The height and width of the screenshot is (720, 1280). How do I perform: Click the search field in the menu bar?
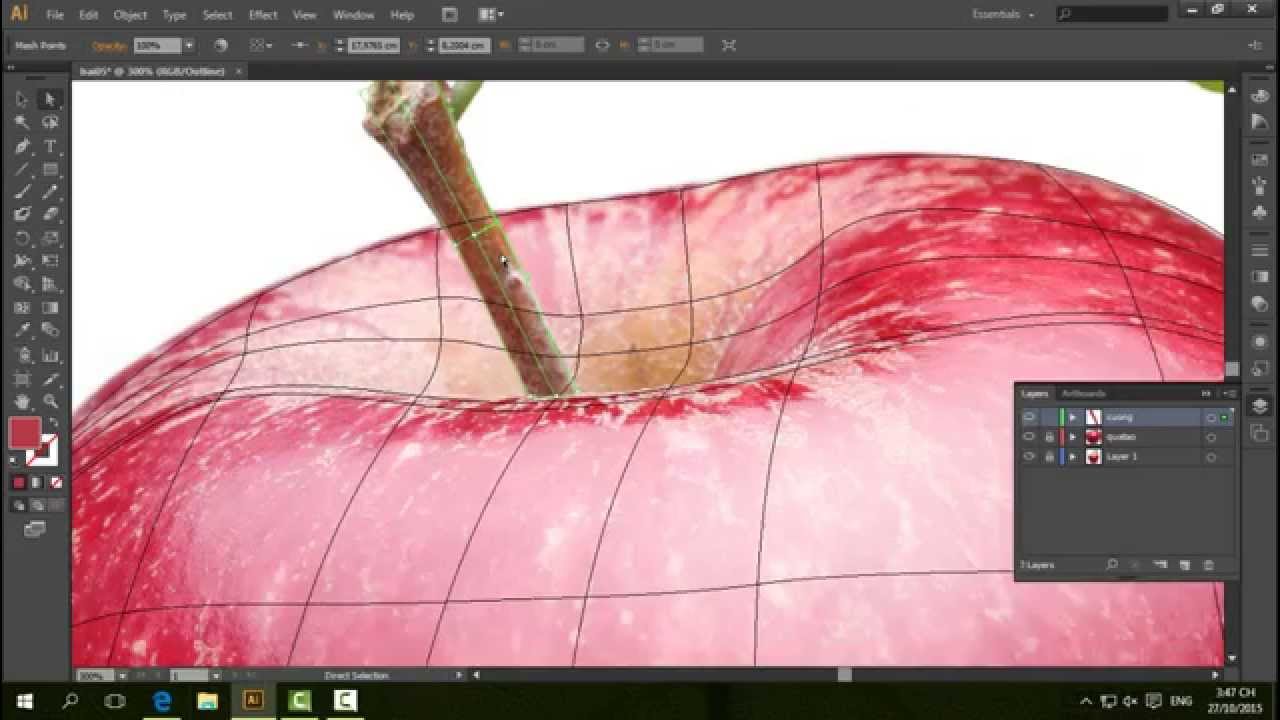point(1112,15)
